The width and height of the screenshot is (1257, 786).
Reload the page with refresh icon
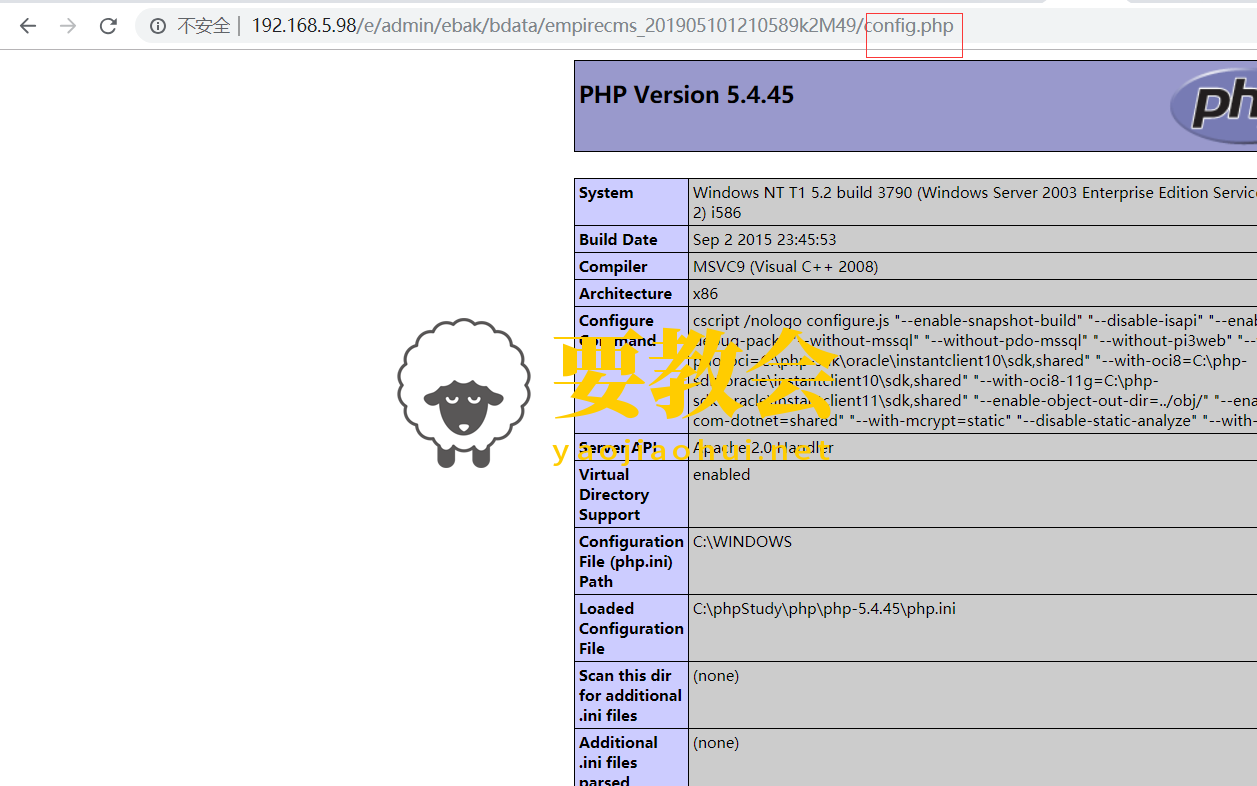tap(108, 26)
